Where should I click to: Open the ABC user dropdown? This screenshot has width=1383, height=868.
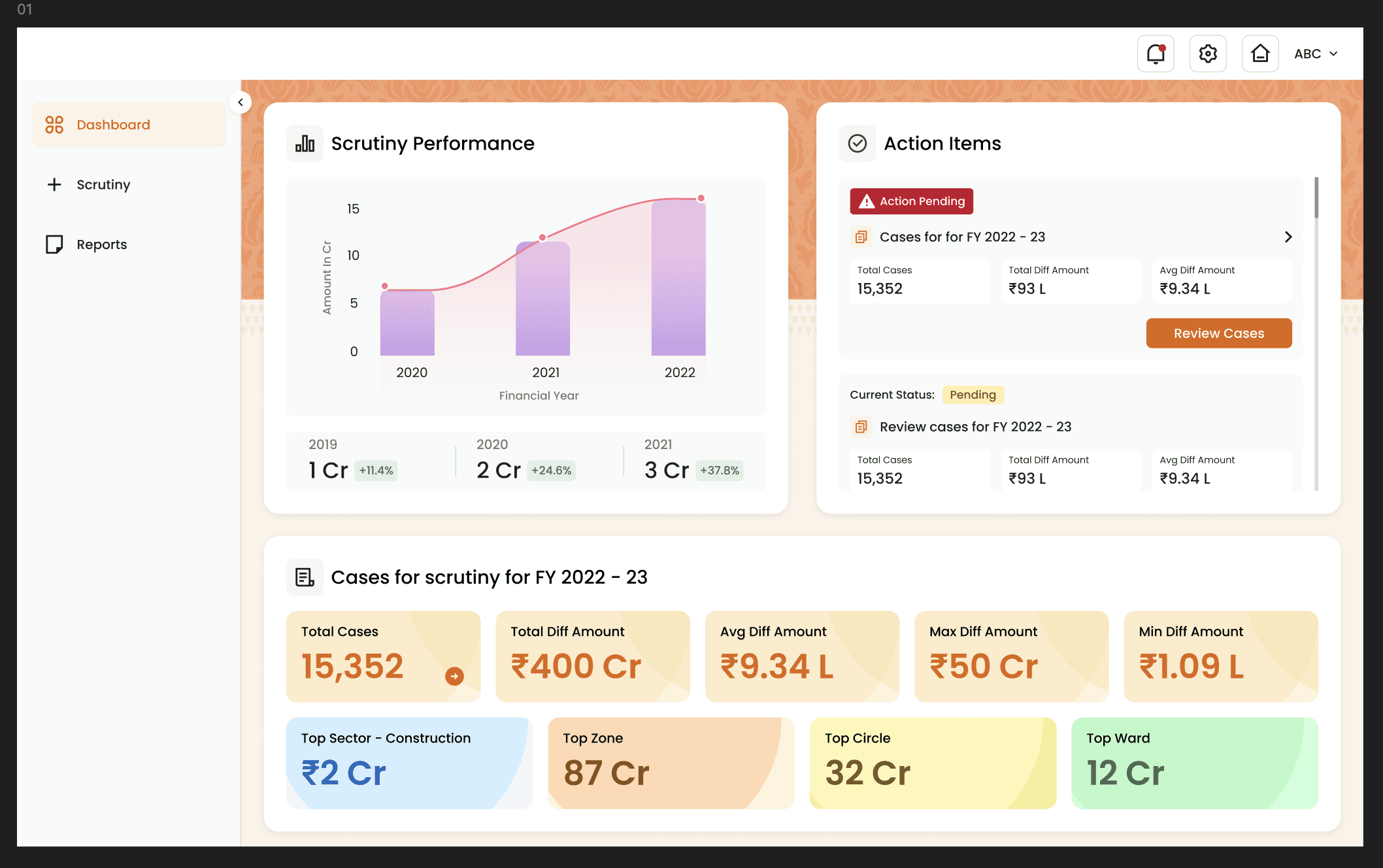[x=1315, y=54]
